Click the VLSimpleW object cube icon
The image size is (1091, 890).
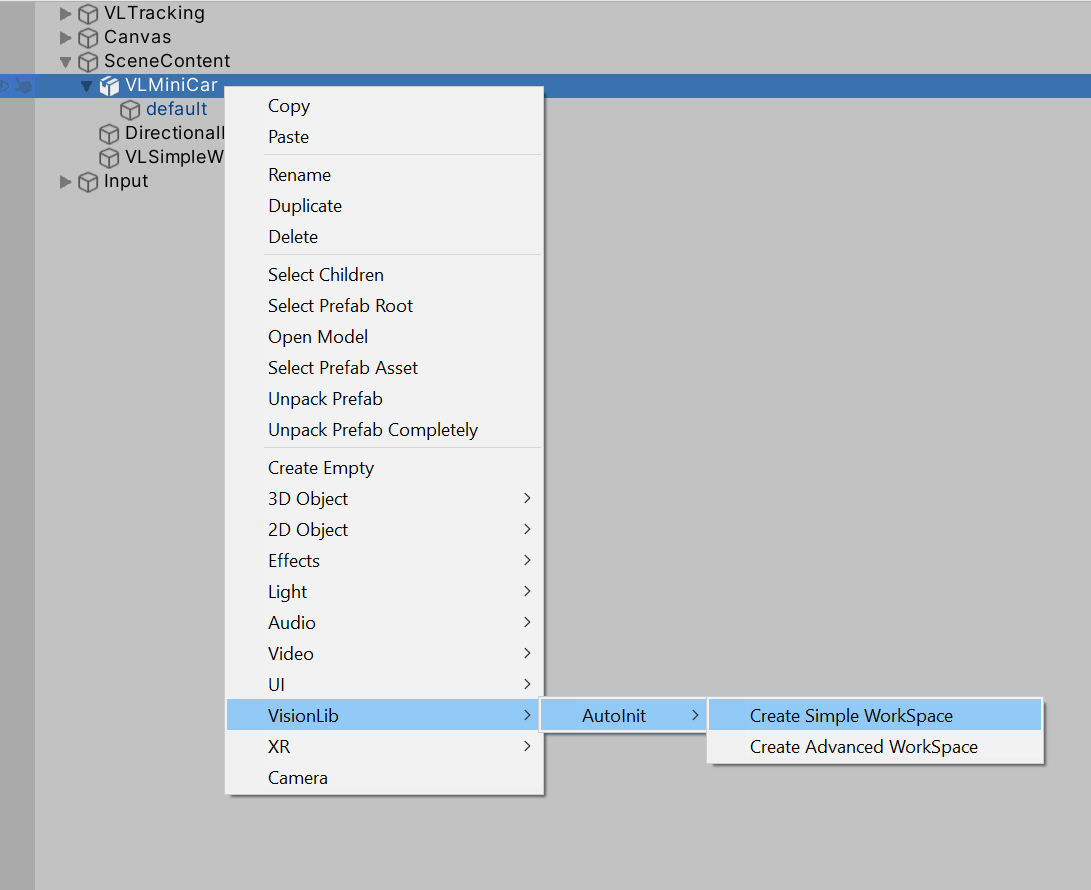tap(109, 158)
